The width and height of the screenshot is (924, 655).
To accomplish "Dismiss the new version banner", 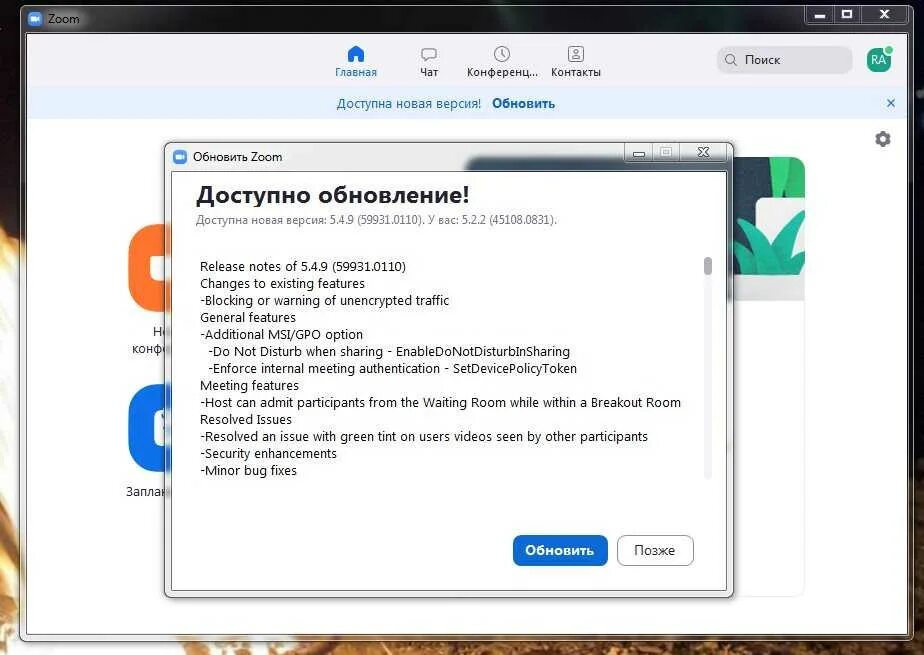I will coord(890,103).
